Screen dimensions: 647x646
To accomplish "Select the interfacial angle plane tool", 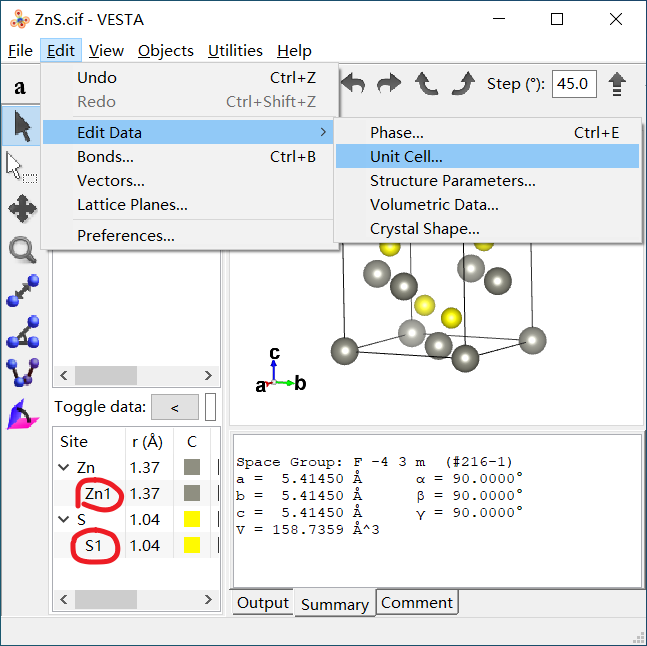I will [x=23, y=414].
